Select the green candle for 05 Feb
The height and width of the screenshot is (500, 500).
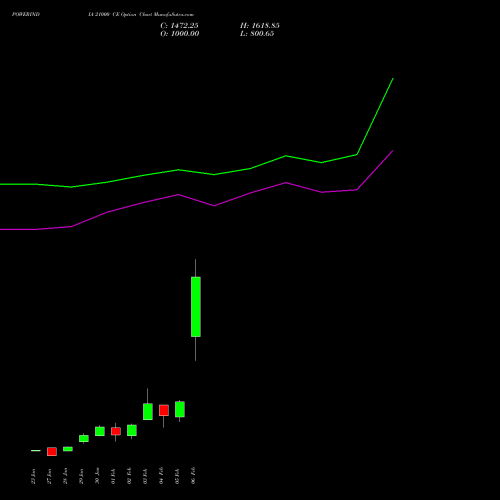click(180, 409)
